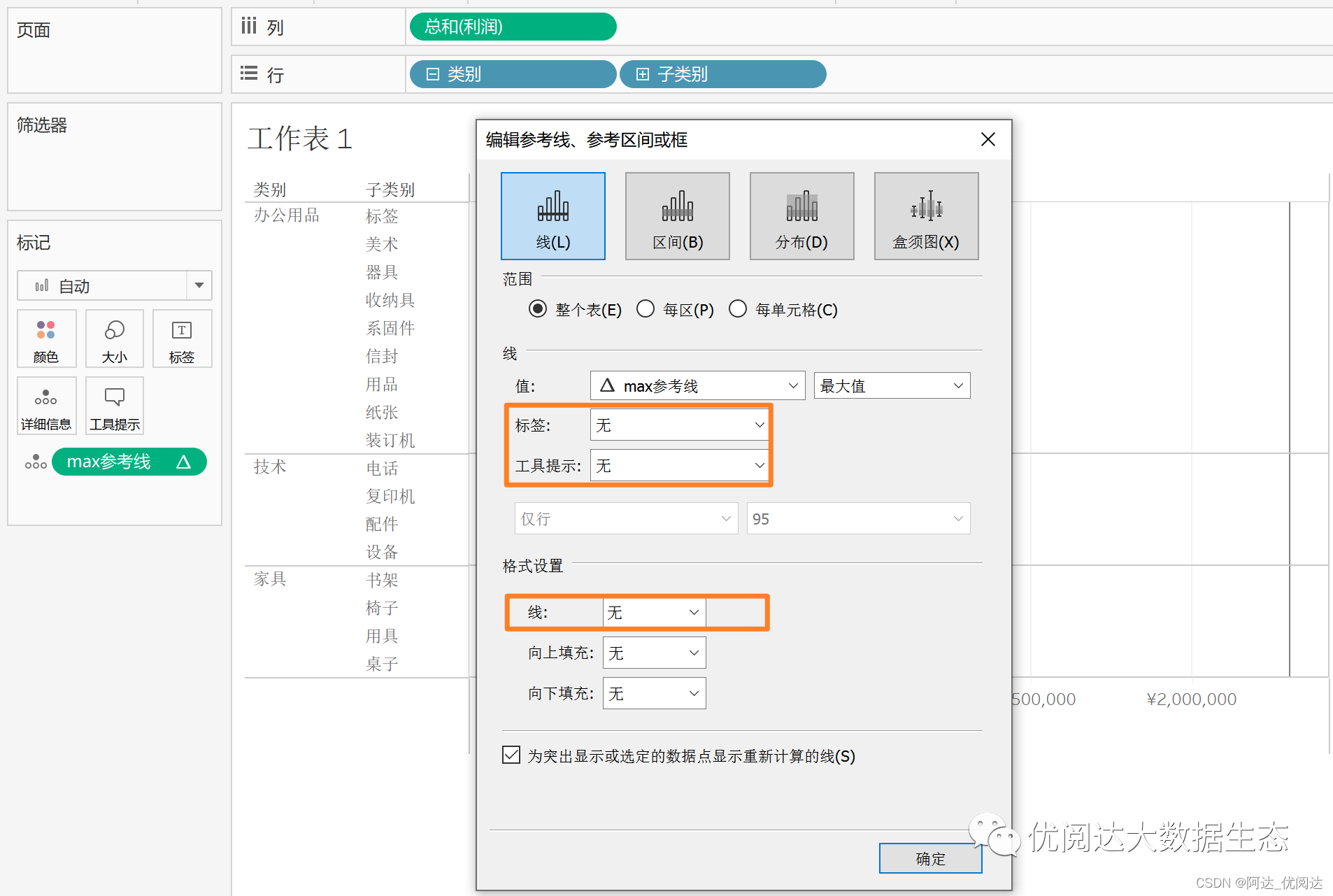The image size is (1333, 896).
Task: Select the 线(L) reference line type
Action: click(x=553, y=216)
